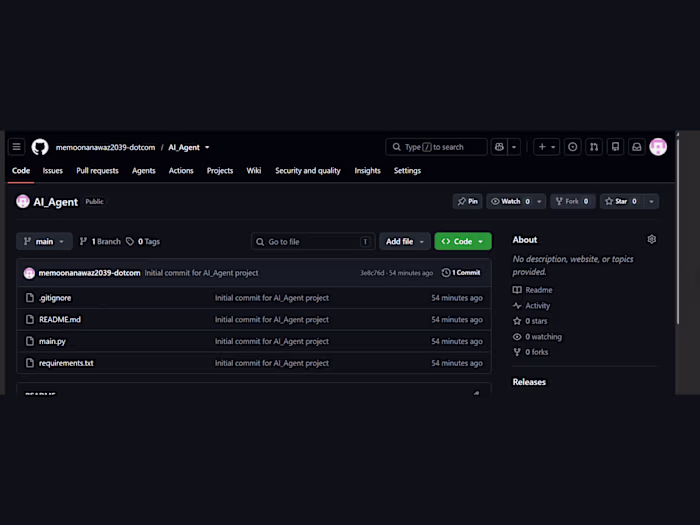The width and height of the screenshot is (700, 525).
Task: Open commit hash 3e8c76d
Action: 372,273
